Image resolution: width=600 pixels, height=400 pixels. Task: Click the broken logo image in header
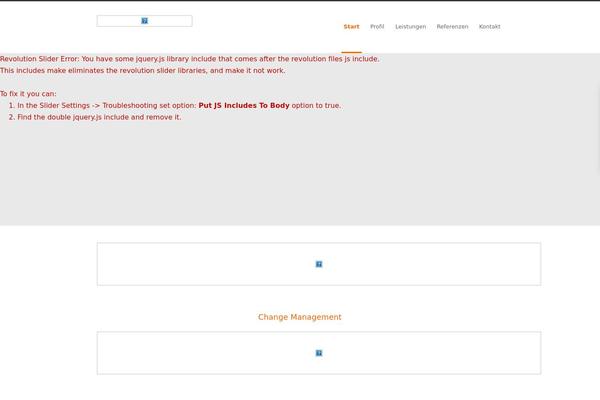coord(144,21)
